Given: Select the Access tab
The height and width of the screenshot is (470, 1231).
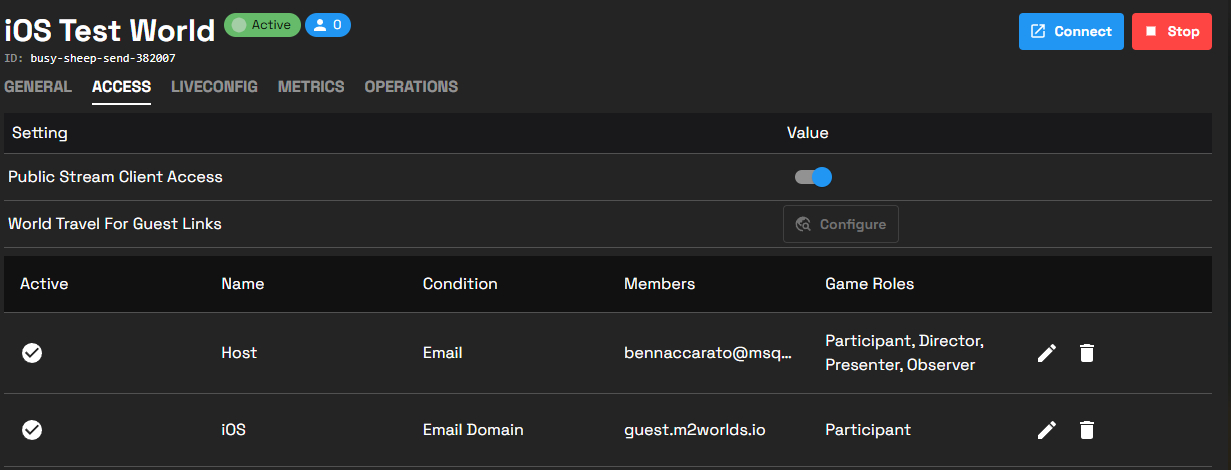Looking at the screenshot, I should 121,87.
